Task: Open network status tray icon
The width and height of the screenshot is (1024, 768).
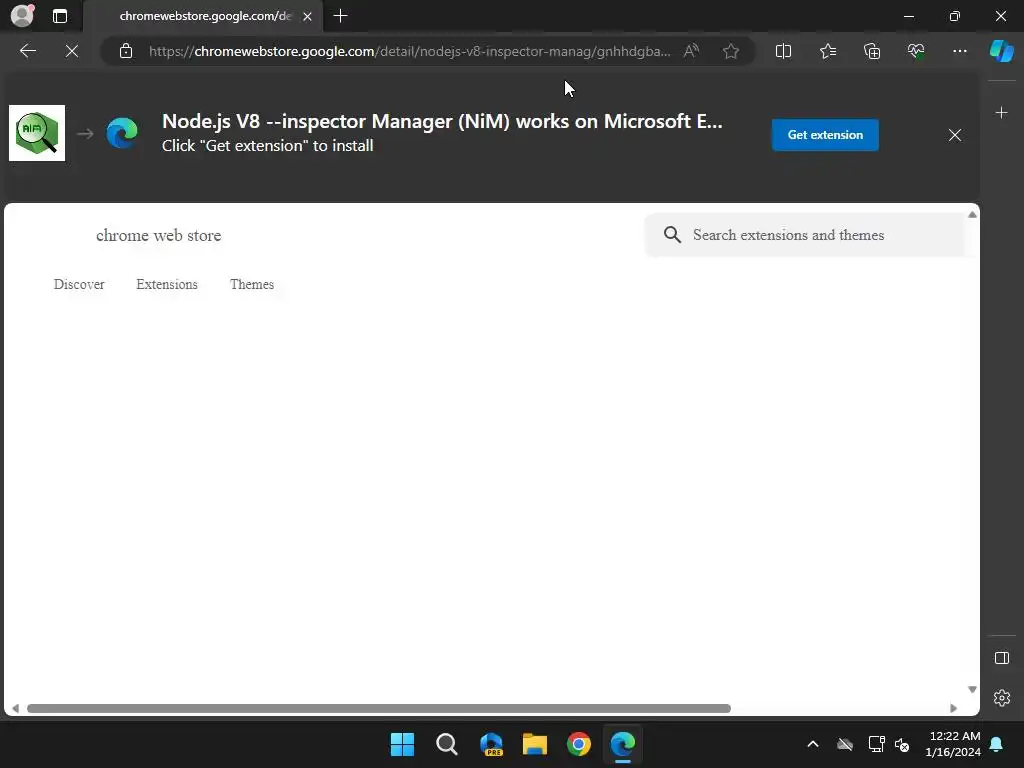Action: coord(876,744)
